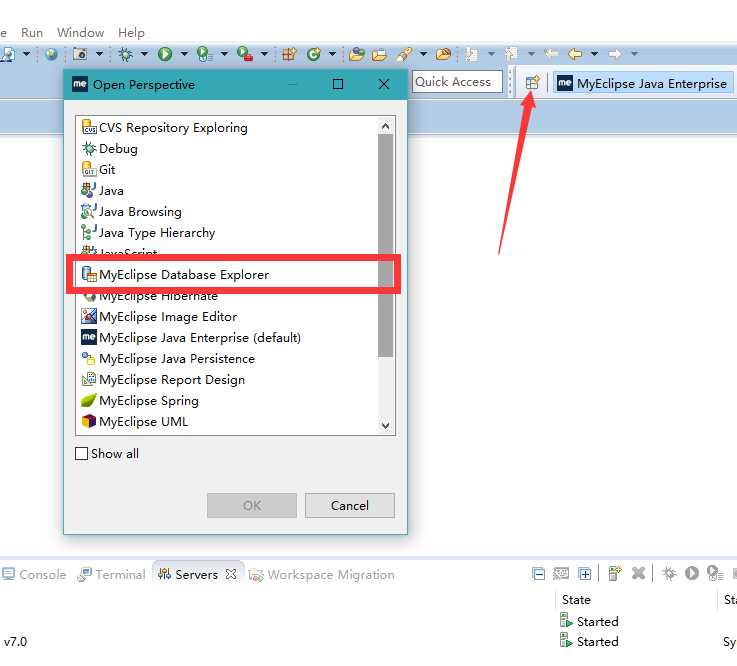Select MyEclipse Spring perspective
This screenshot has height=666, width=737.
pyautogui.click(x=227, y=400)
